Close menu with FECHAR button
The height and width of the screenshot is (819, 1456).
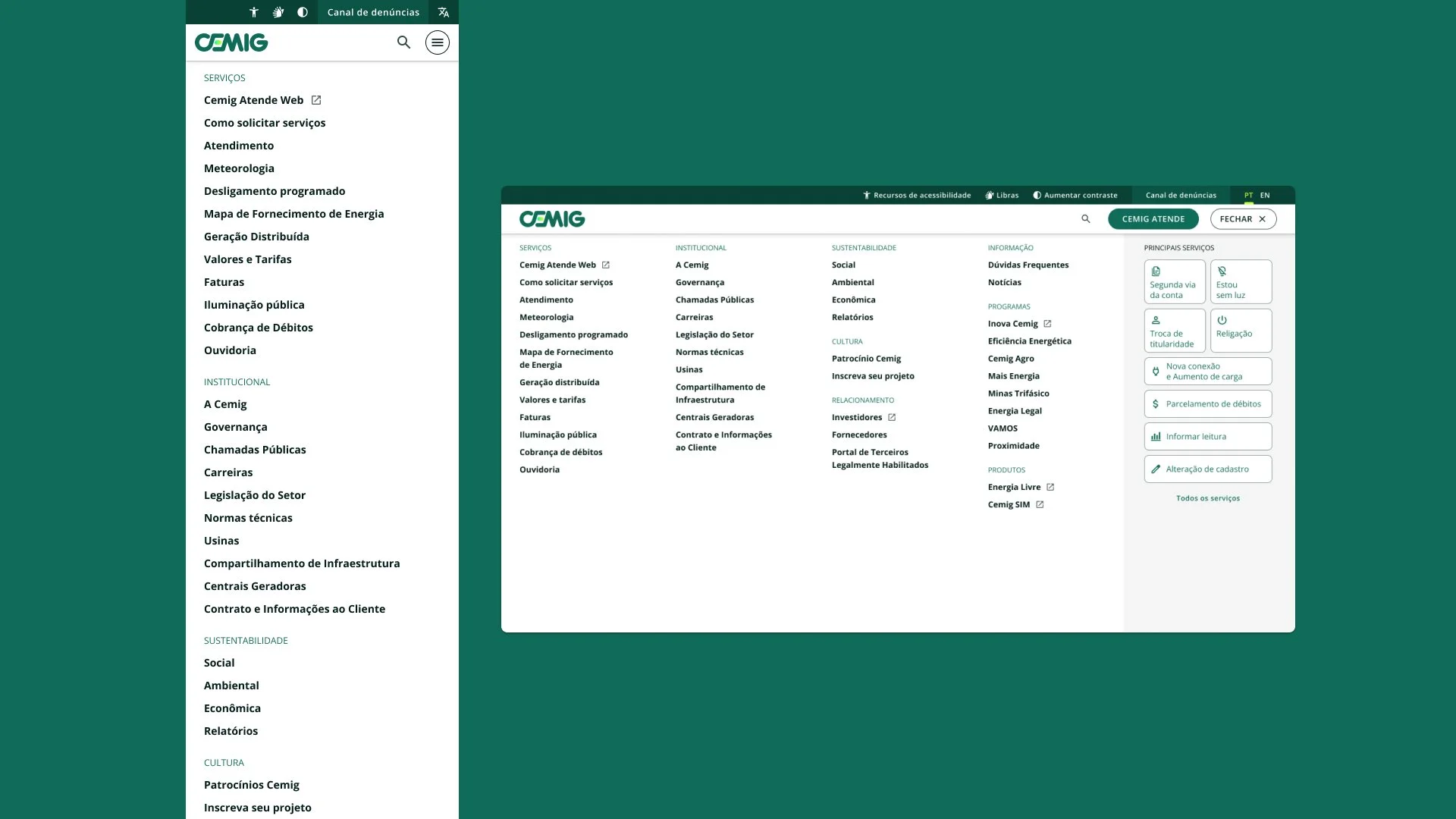[1243, 219]
